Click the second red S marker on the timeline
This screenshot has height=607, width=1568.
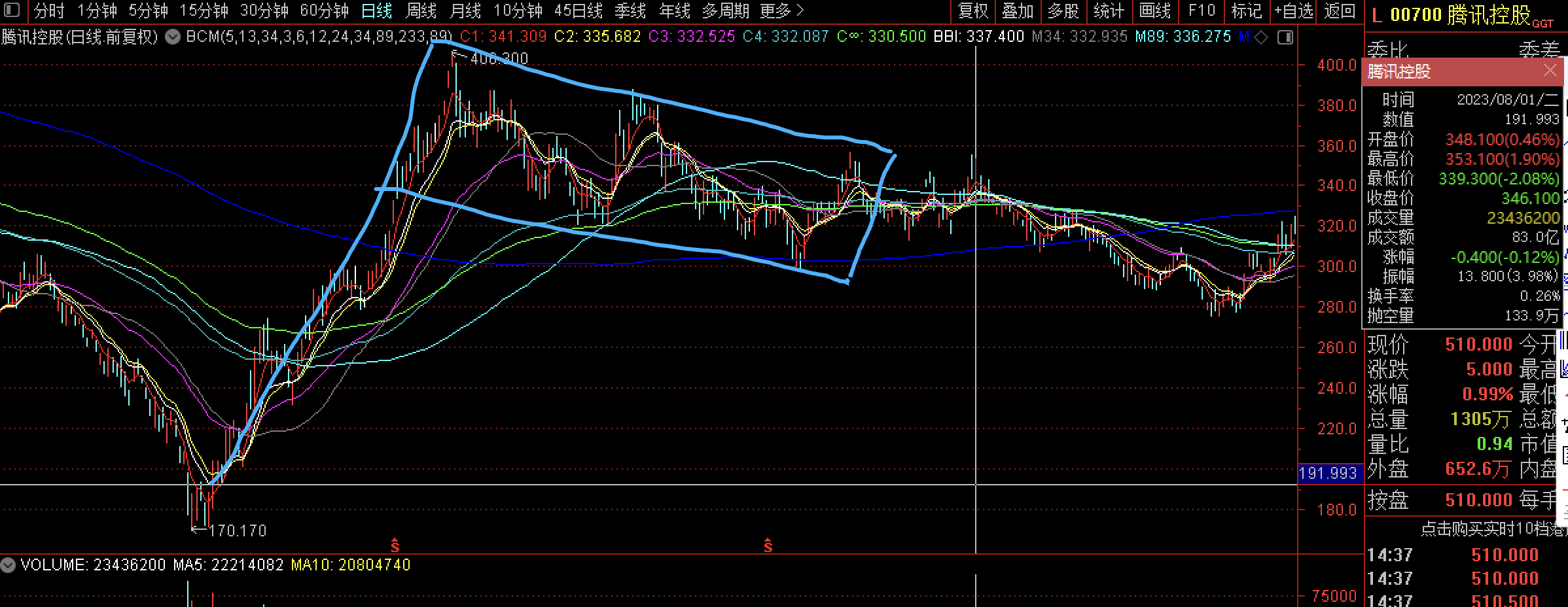pyautogui.click(x=768, y=545)
